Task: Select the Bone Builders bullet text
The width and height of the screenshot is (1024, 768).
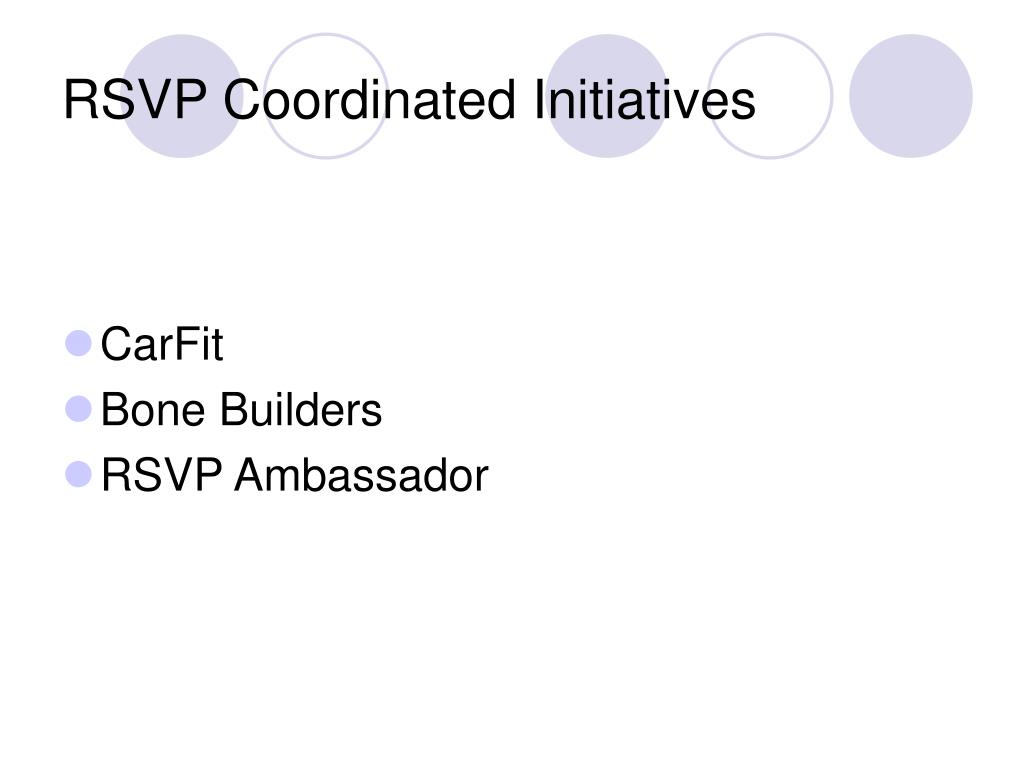Action: tap(241, 409)
